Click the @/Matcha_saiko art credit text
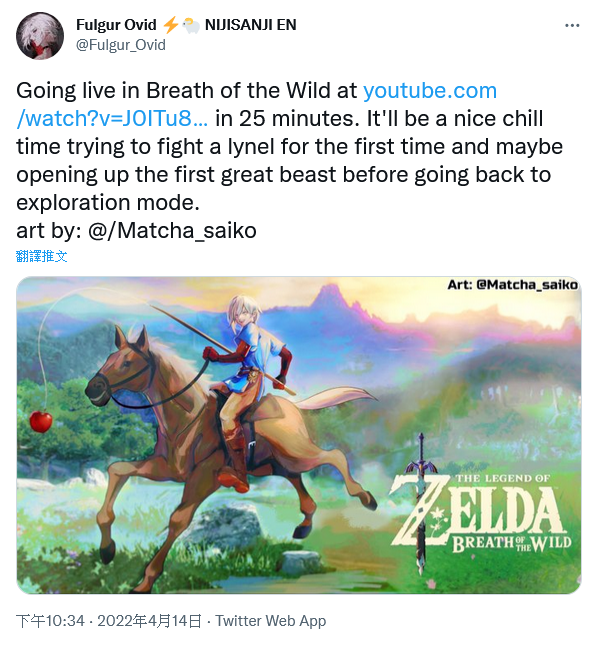598x647 pixels. (x=172, y=230)
